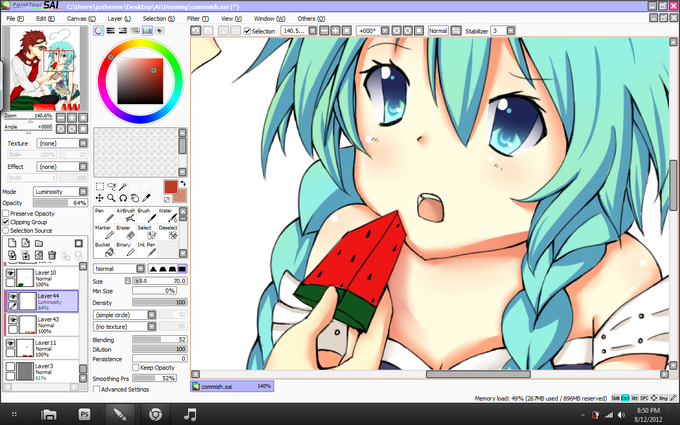
Task: Enable Selection Source option
Action: (6, 231)
